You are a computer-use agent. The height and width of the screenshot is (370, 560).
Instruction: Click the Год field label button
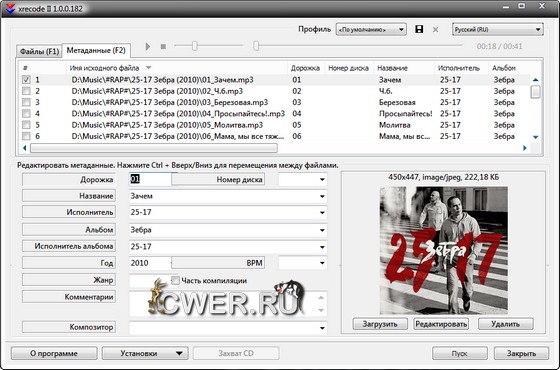coord(69,263)
